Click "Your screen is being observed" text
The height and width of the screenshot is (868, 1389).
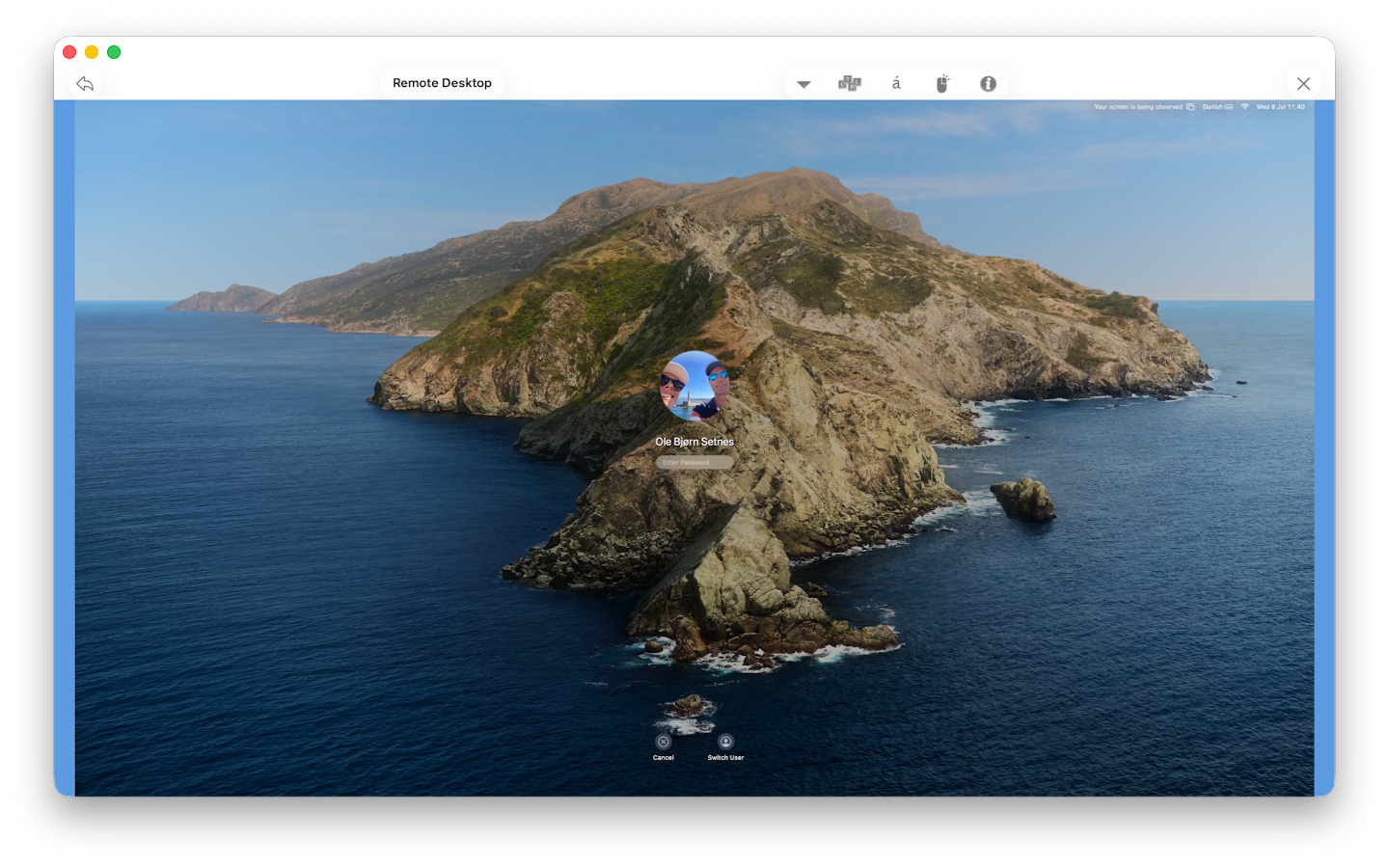click(x=1138, y=107)
